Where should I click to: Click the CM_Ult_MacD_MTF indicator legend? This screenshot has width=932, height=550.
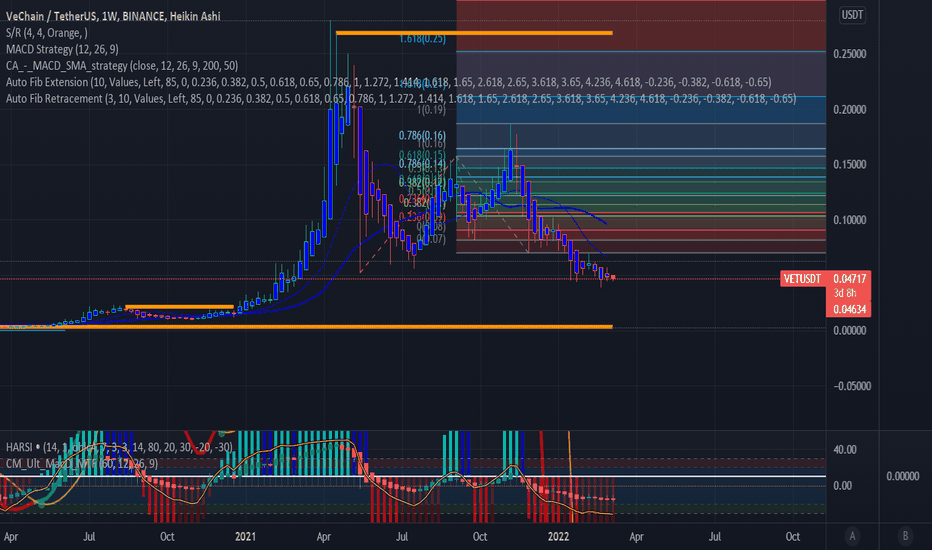click(x=81, y=463)
